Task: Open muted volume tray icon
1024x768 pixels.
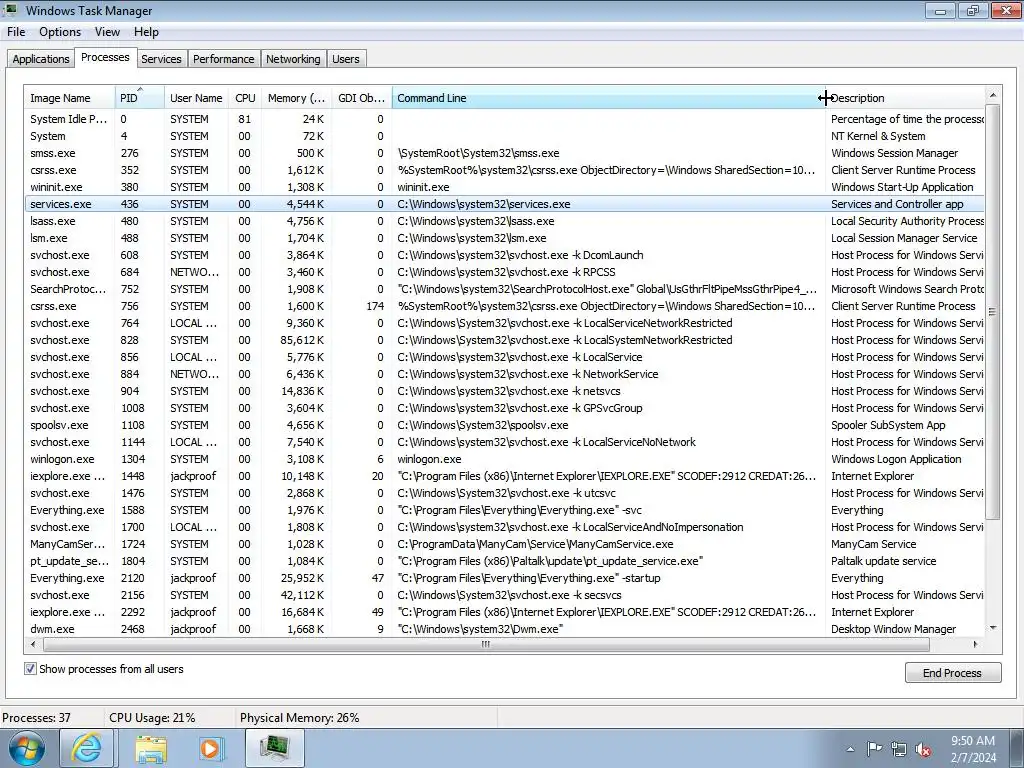Action: [923, 749]
